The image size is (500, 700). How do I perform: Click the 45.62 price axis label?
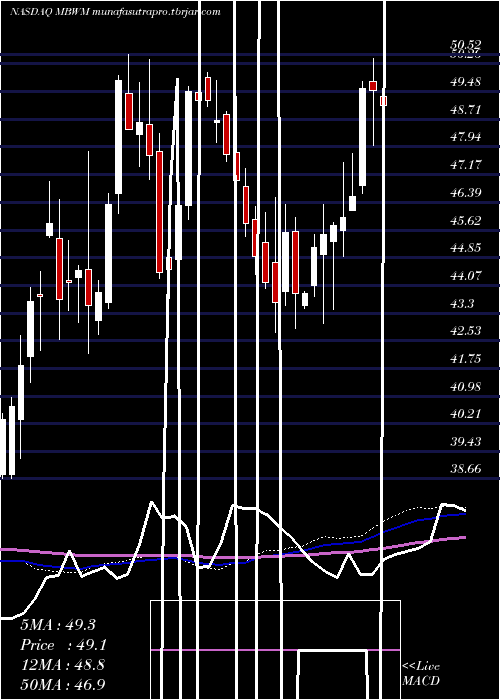pos(466,220)
